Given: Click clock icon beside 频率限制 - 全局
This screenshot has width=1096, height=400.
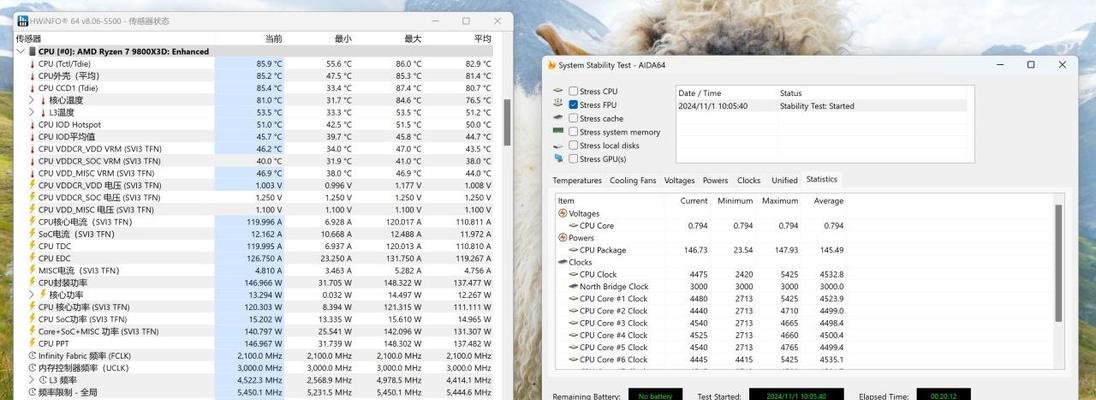Looking at the screenshot, I should 32,392.
